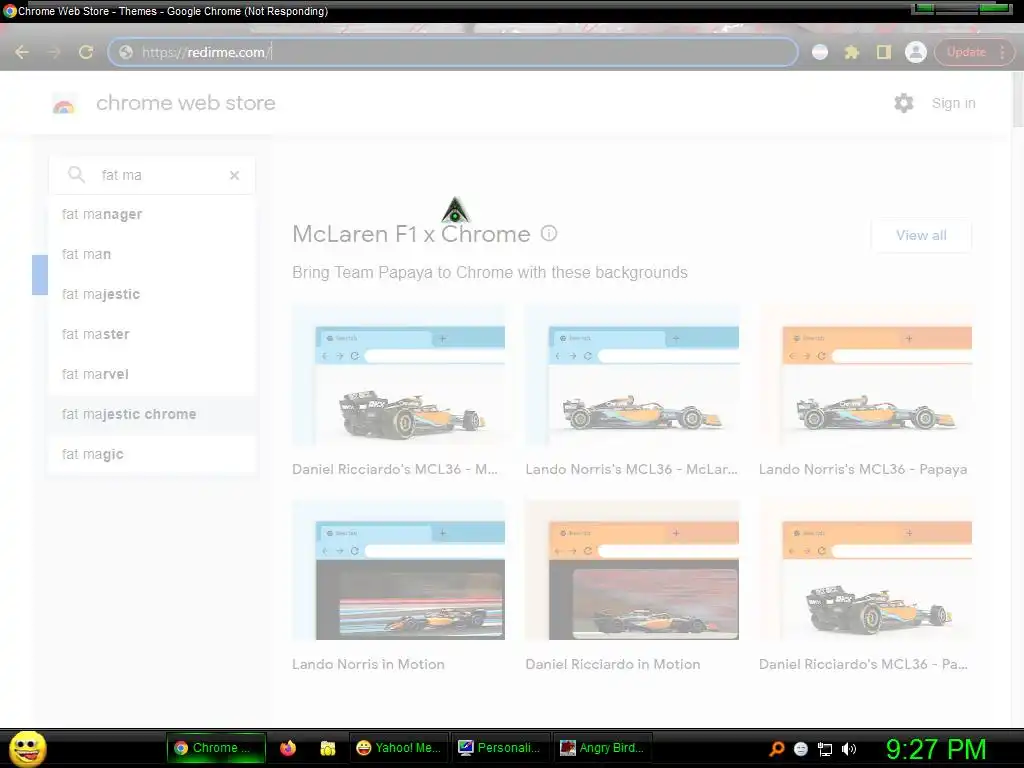Open the yellow folder taskbar icon

(x=328, y=748)
